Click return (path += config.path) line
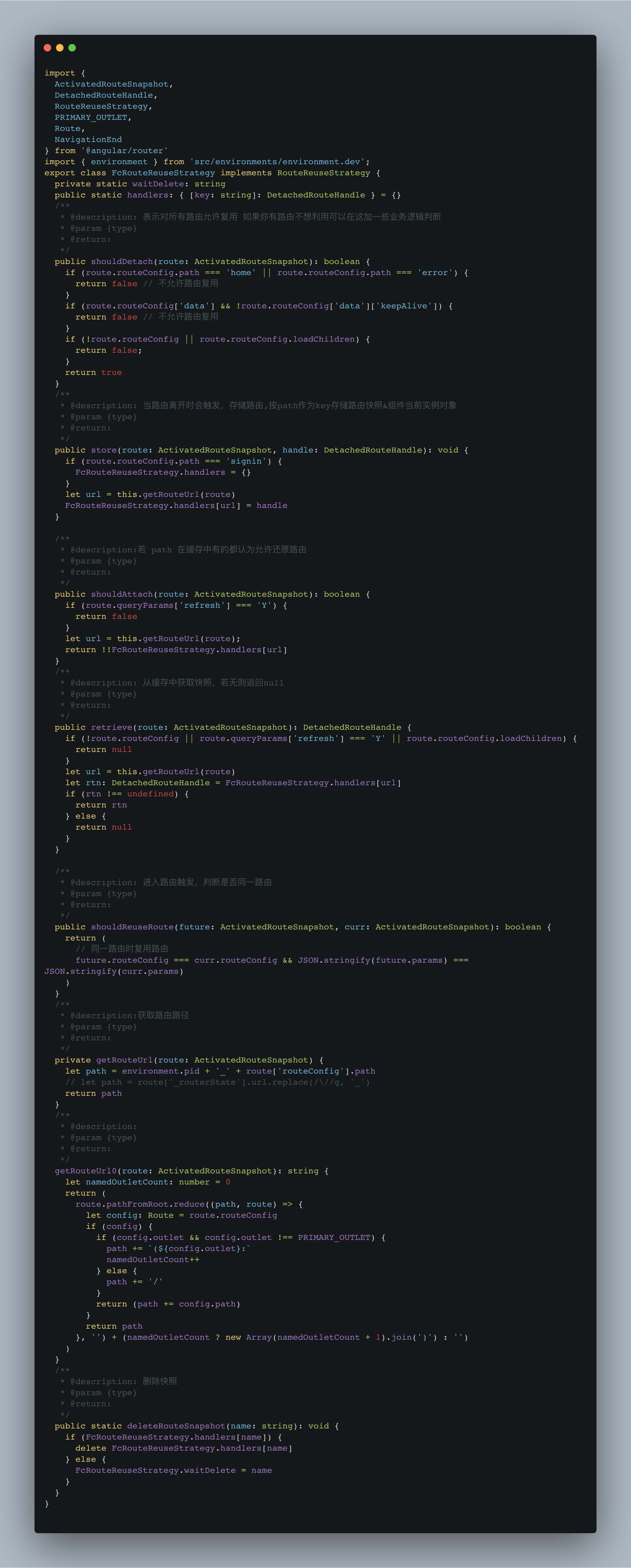The image size is (631, 1568). pos(168,1304)
